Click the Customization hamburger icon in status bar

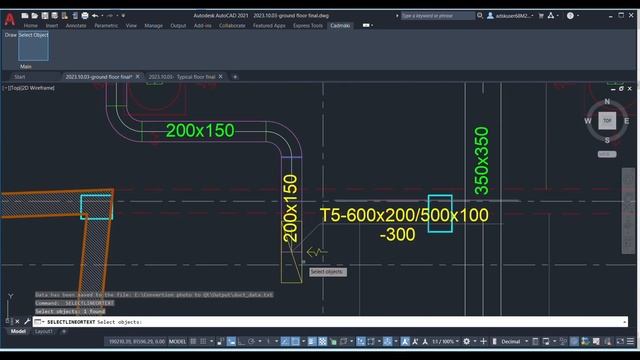pyautogui.click(x=630, y=341)
